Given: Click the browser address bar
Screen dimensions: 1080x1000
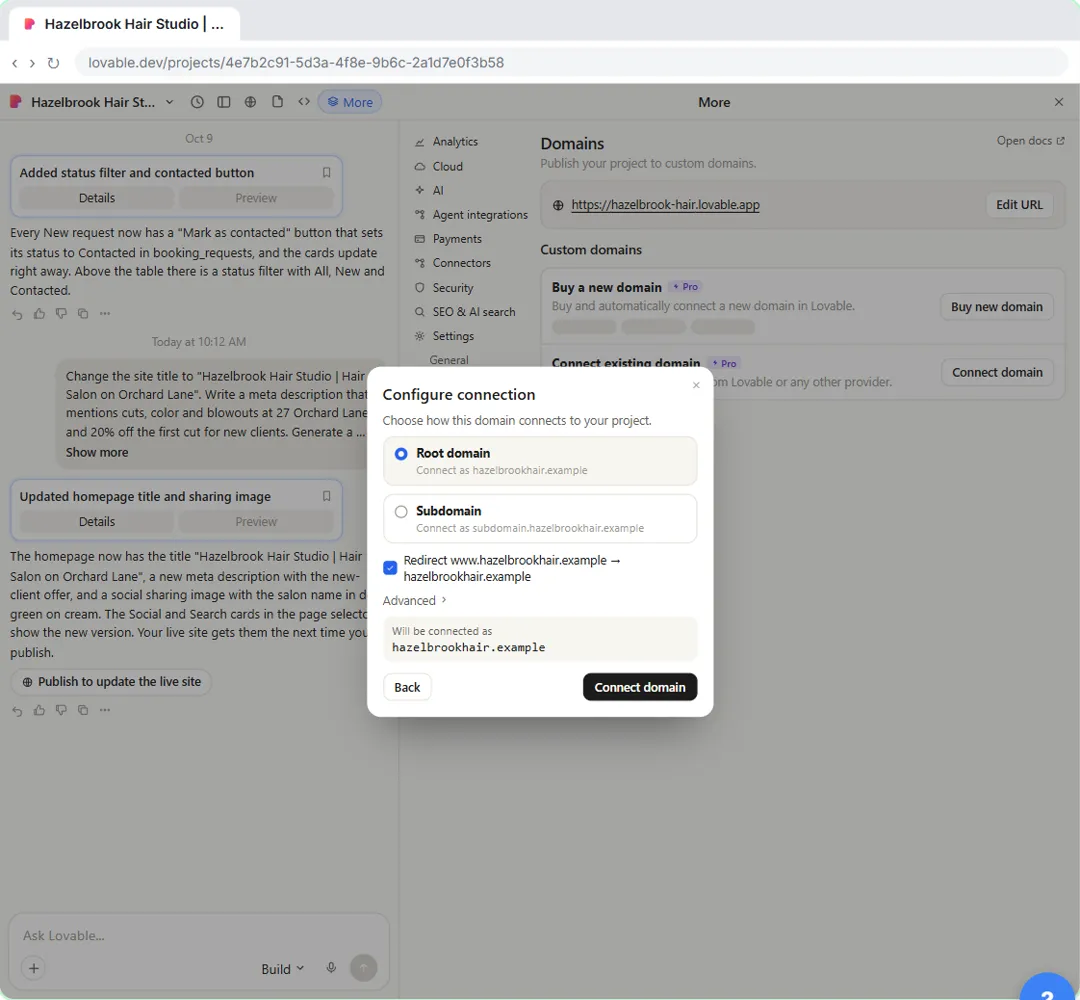Looking at the screenshot, I should pos(571,63).
